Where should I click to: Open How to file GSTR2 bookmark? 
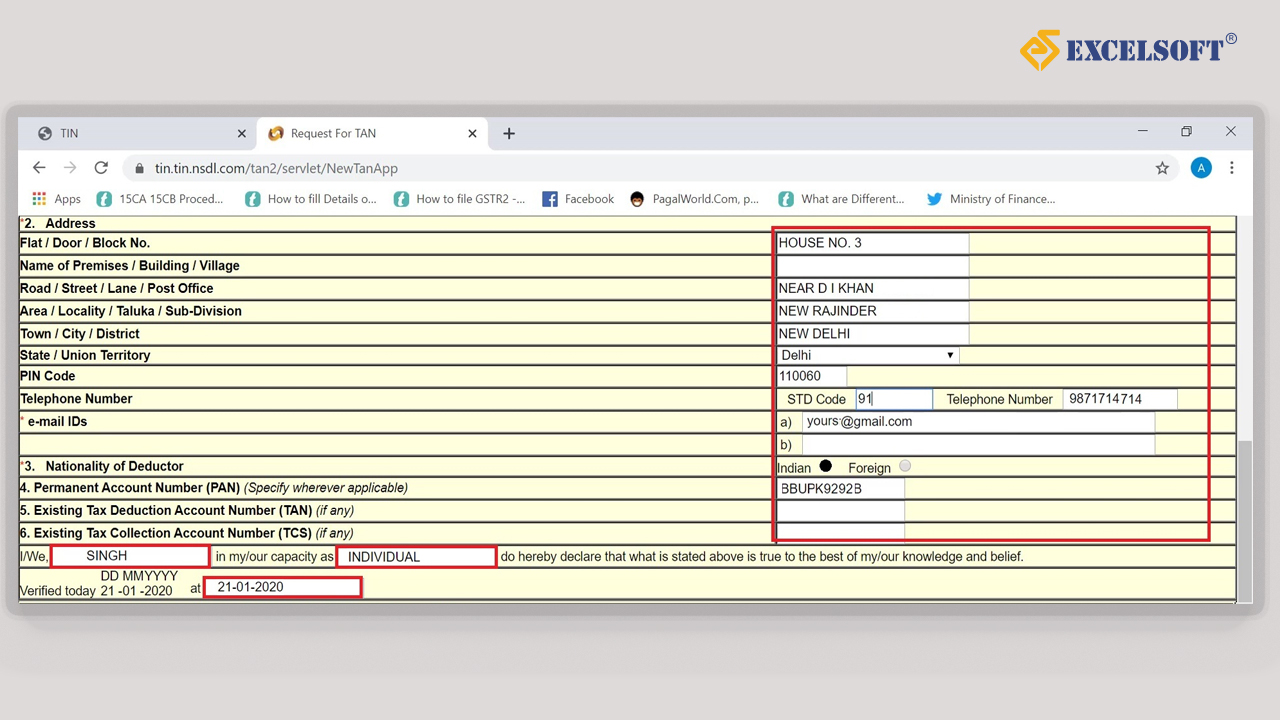(459, 199)
